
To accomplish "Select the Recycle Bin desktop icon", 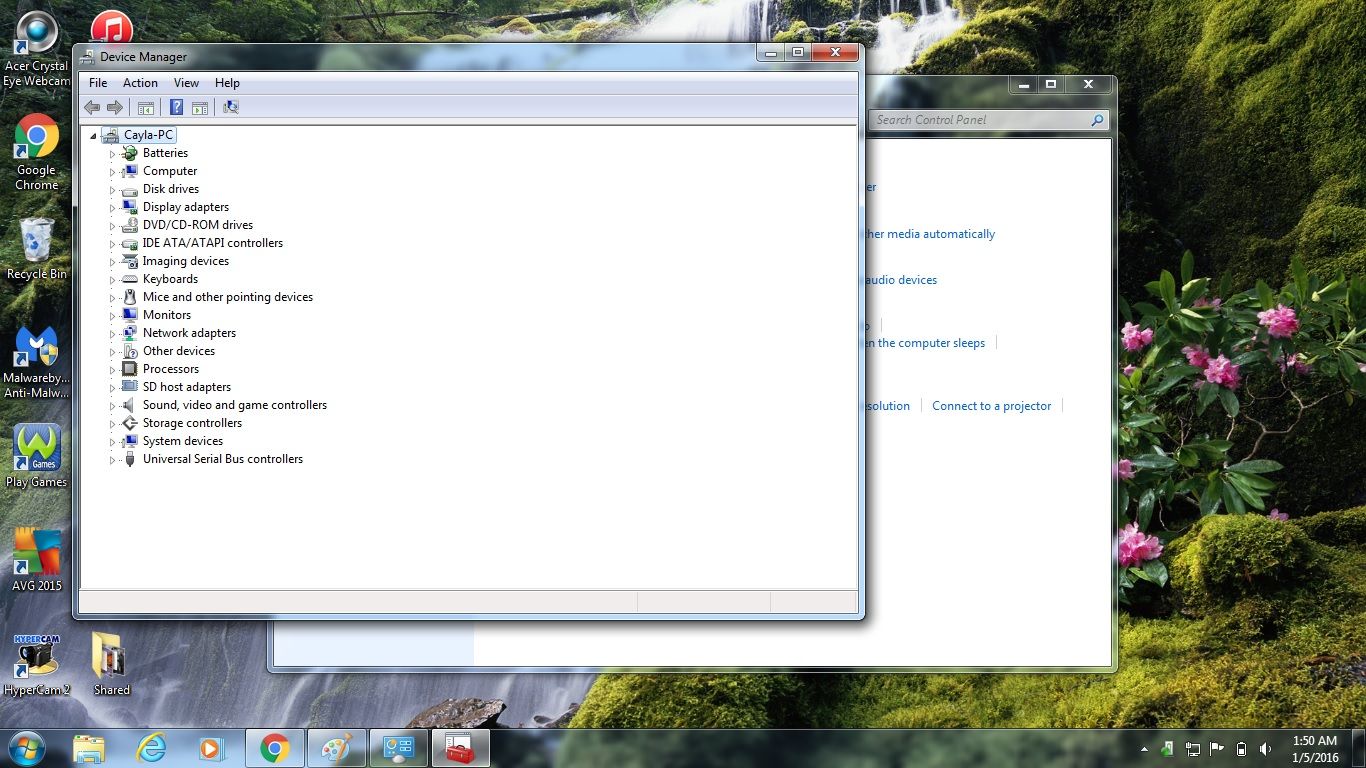I will click(x=36, y=248).
